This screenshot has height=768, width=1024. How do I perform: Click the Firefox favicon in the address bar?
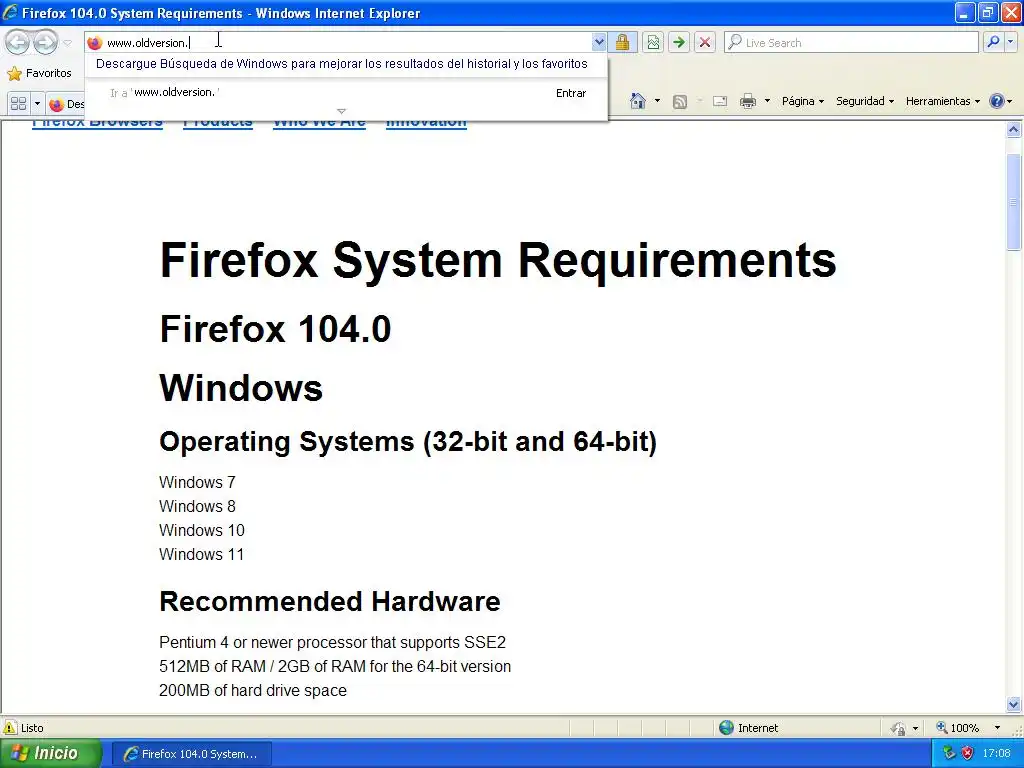pyautogui.click(x=95, y=42)
